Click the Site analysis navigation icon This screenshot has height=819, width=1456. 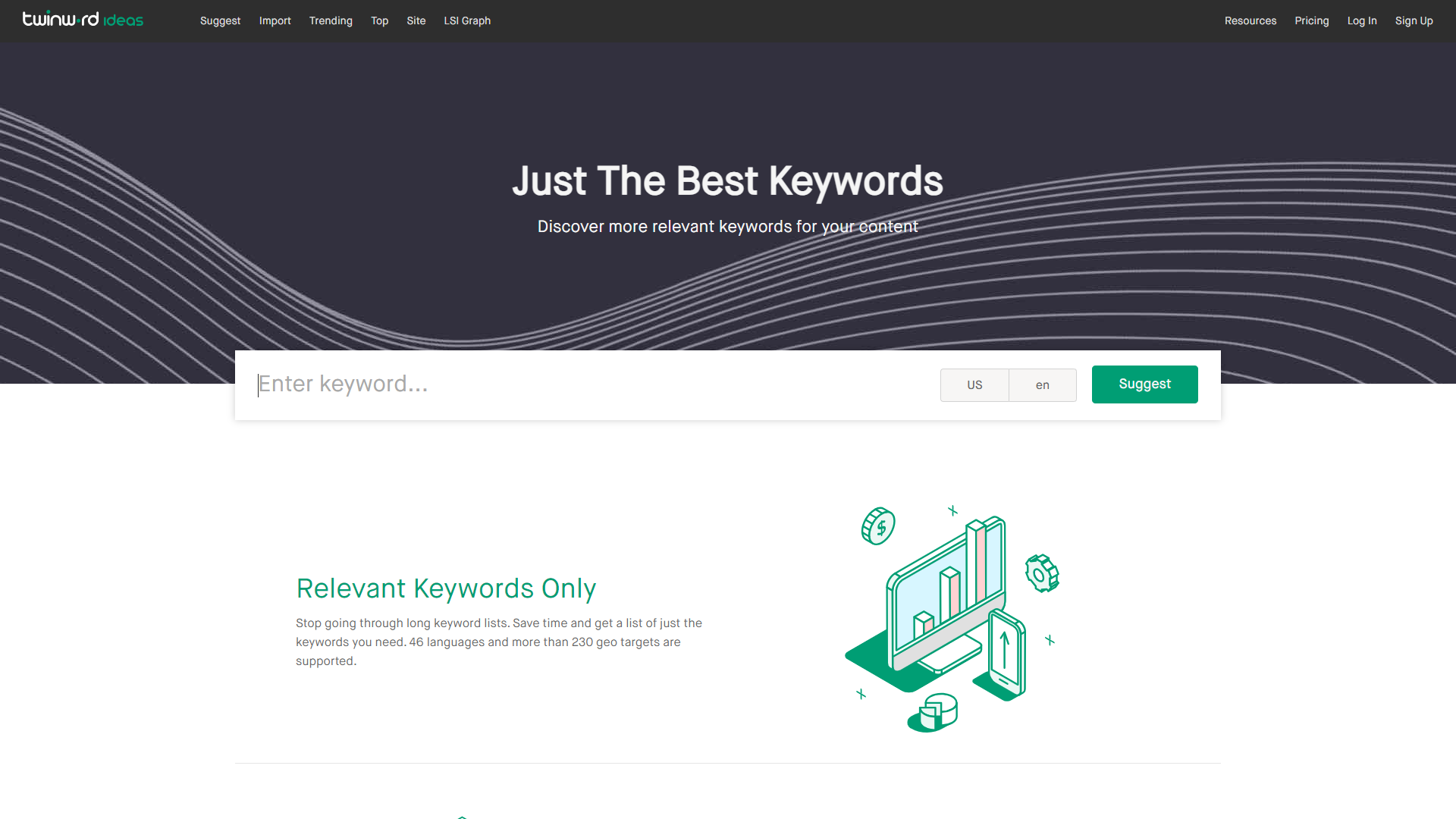(416, 20)
